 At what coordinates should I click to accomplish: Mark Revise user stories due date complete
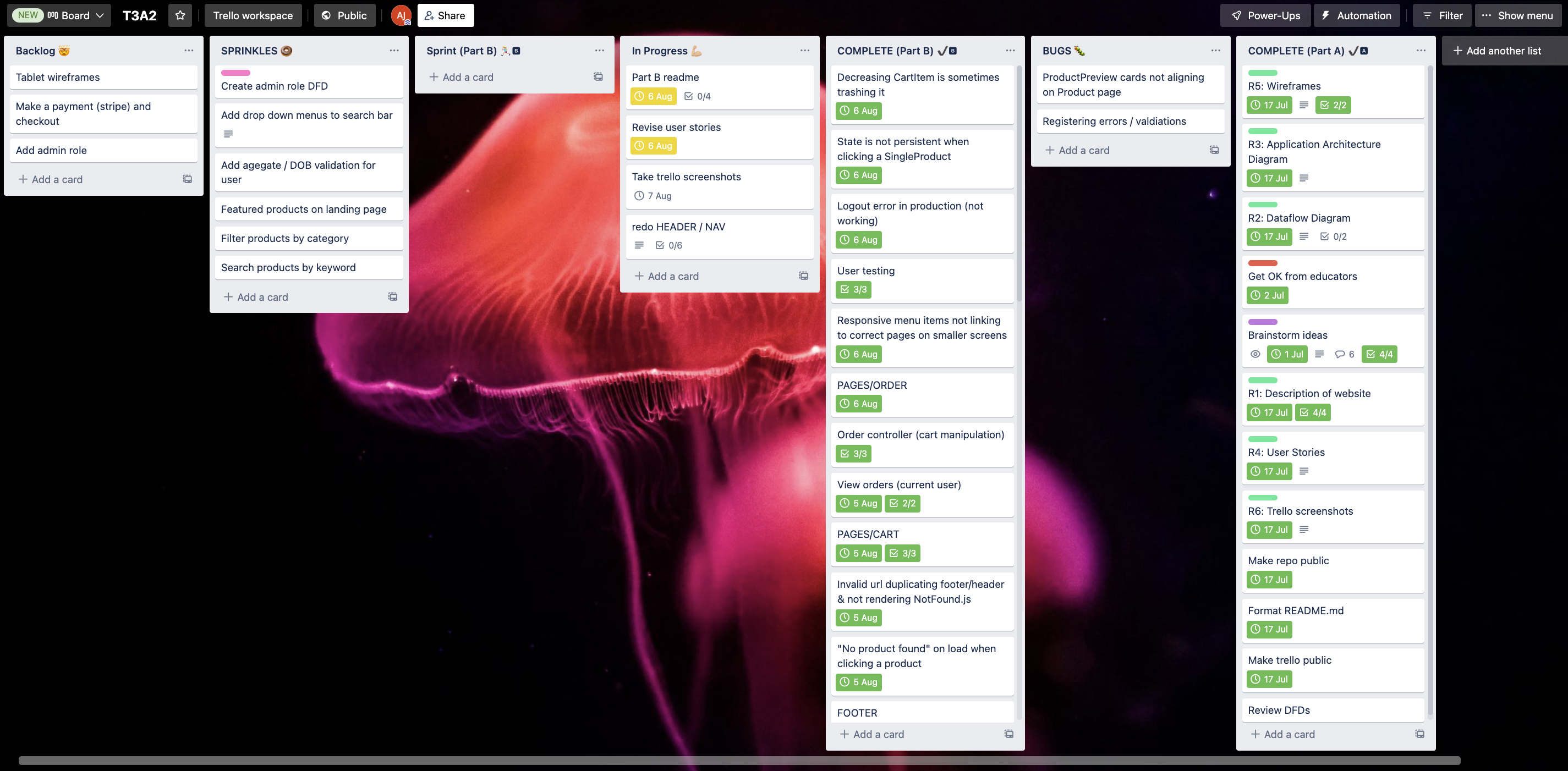click(654, 145)
